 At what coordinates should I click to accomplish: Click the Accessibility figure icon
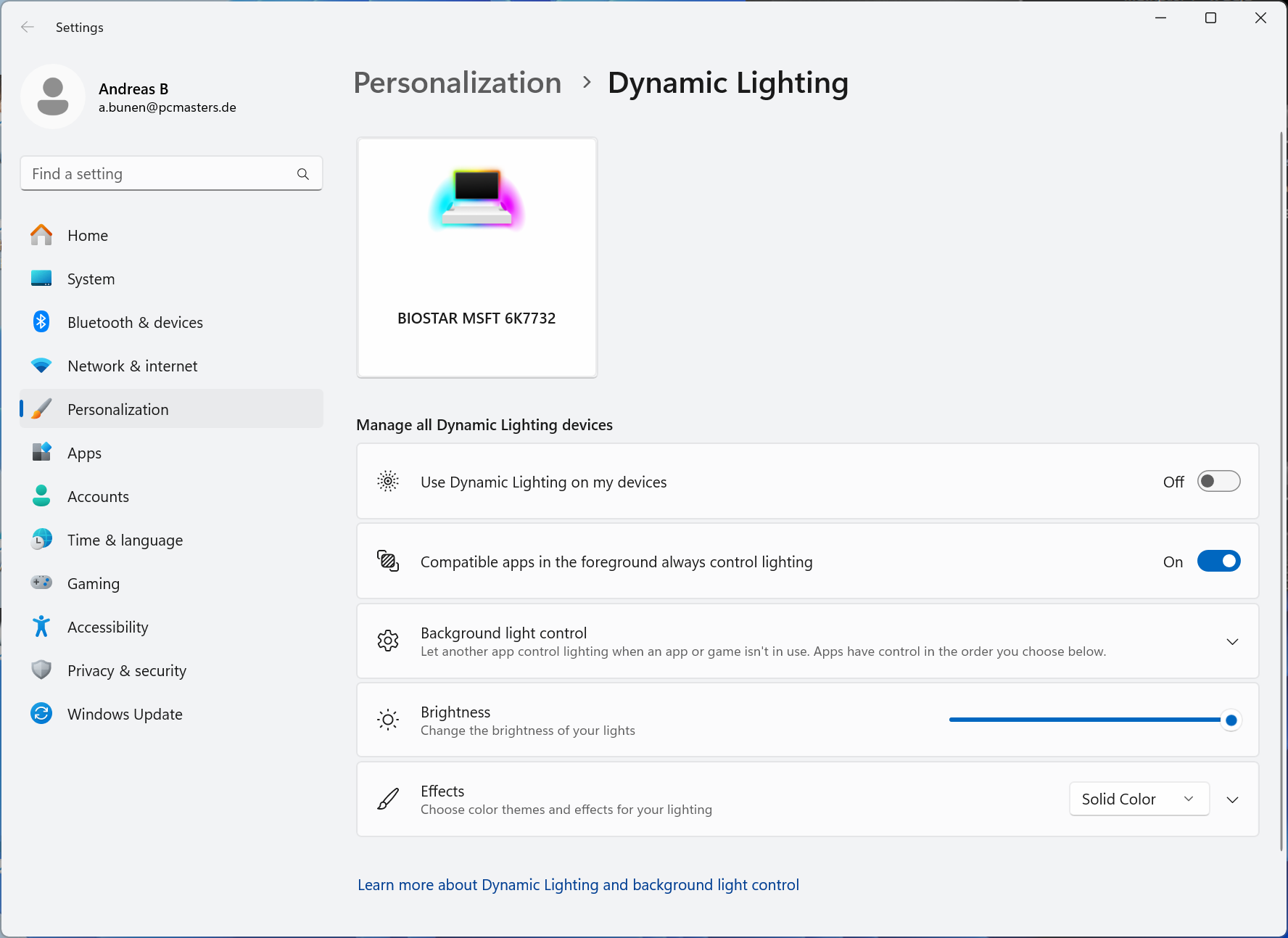(41, 627)
